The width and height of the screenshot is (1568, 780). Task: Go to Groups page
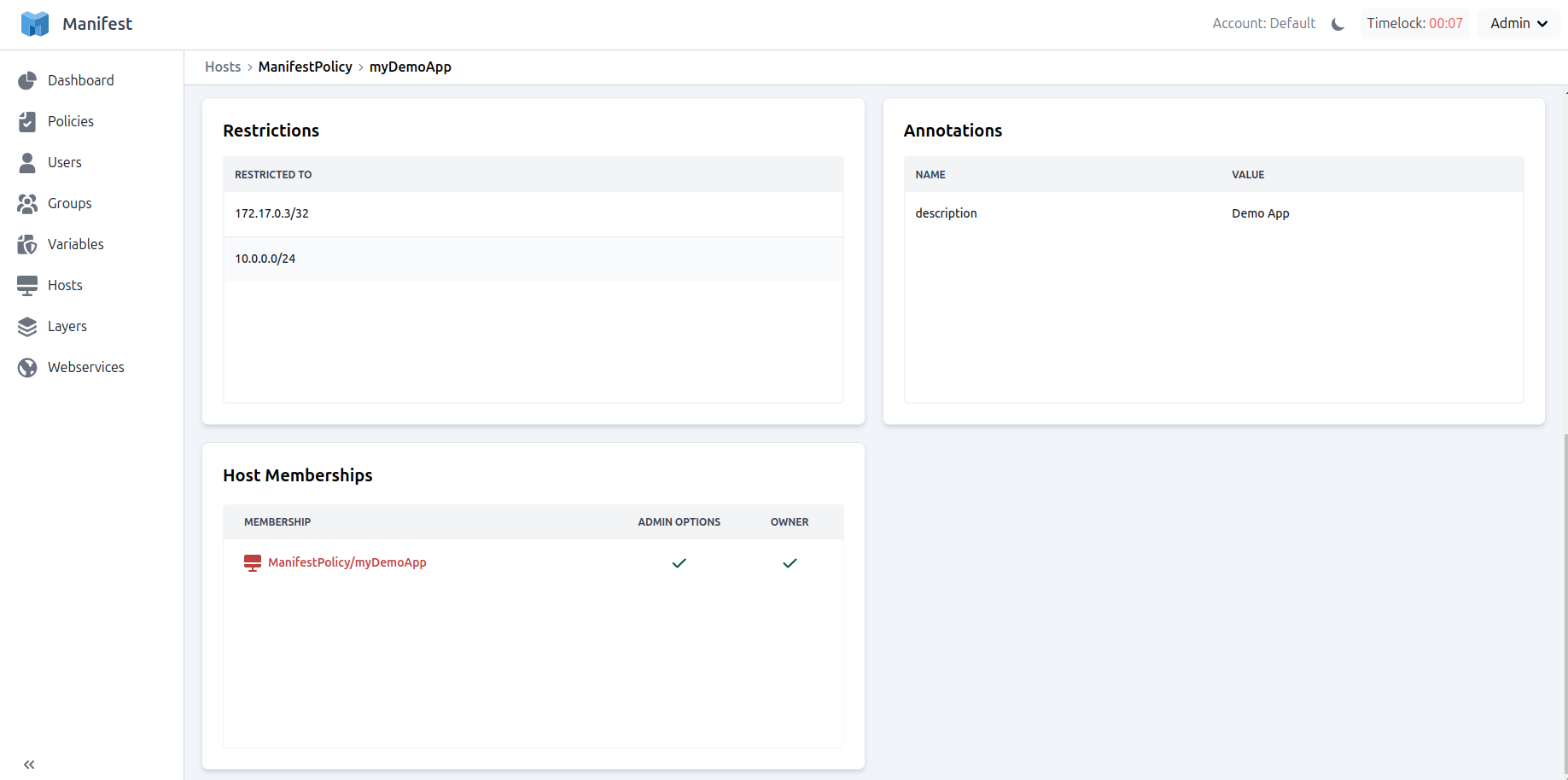coord(70,203)
